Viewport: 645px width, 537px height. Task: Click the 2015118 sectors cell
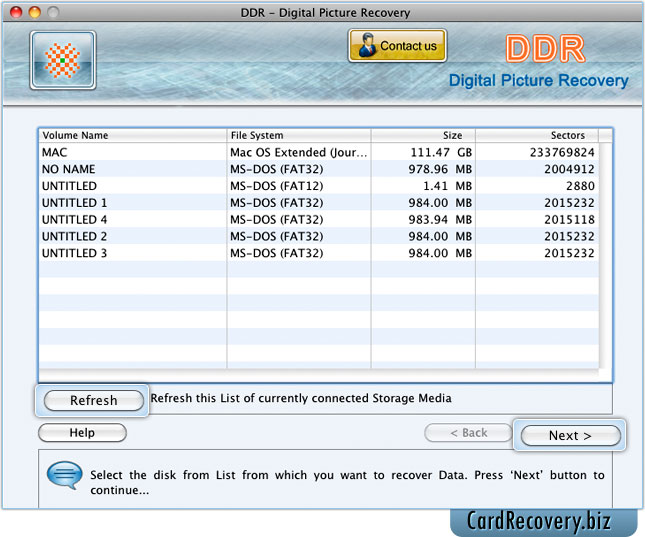click(x=537, y=220)
